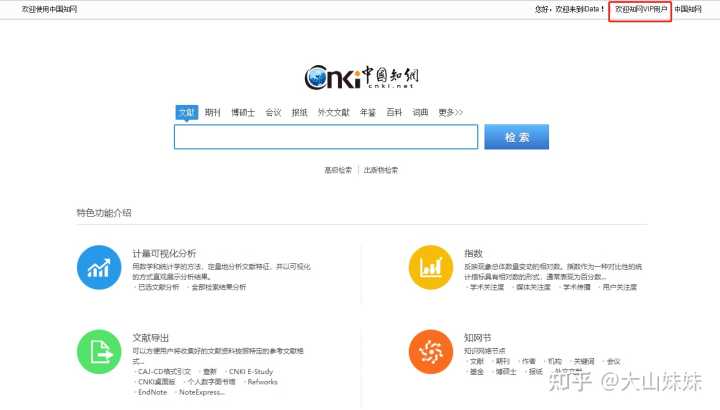Image resolution: width=720 pixels, height=410 pixels.
Task: Click the CNKI 中国知网 logo
Action: click(360, 77)
